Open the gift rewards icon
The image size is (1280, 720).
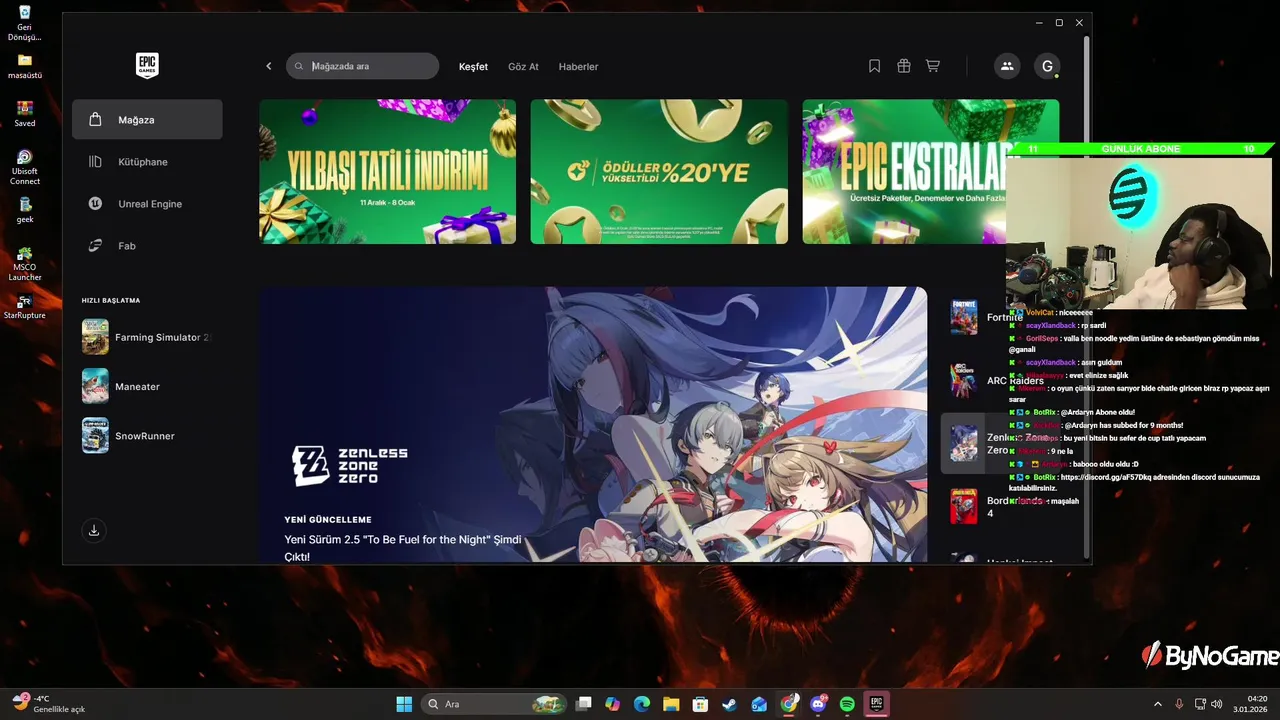903,66
